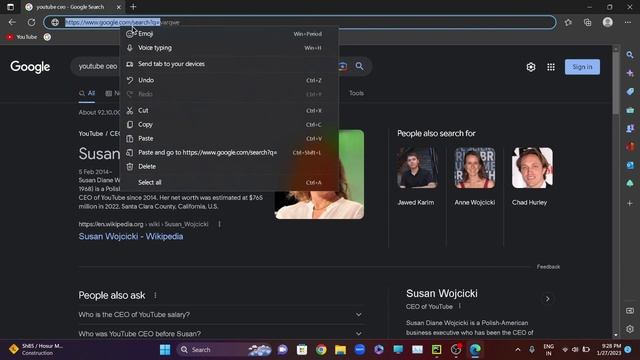Open Chrome from the taskbar
Image resolution: width=640 pixels, height=360 pixels.
pyautogui.click(x=321, y=350)
